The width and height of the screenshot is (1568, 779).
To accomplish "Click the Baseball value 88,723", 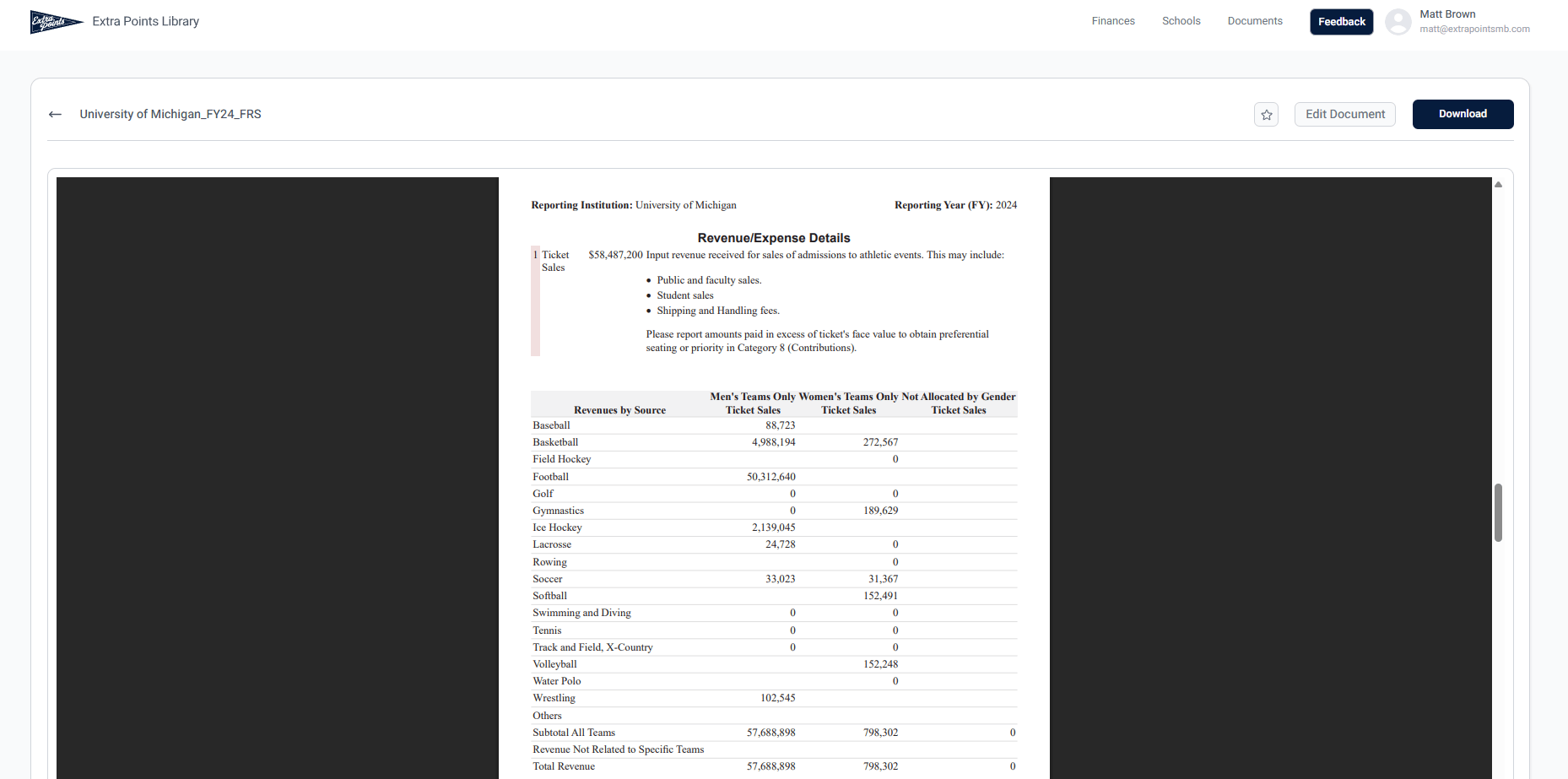I will click(780, 425).
